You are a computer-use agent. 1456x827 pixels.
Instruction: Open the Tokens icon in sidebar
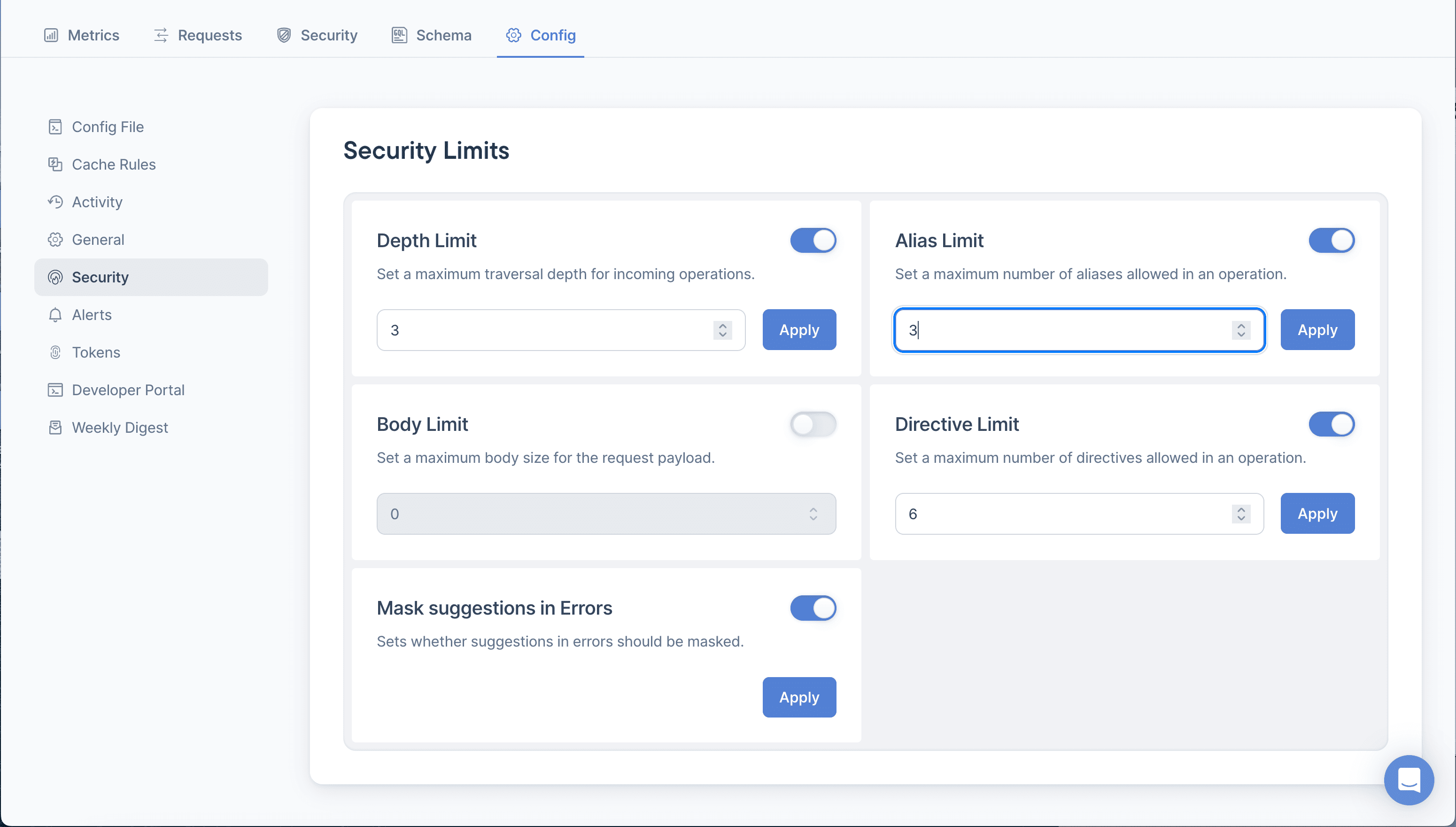(x=55, y=352)
